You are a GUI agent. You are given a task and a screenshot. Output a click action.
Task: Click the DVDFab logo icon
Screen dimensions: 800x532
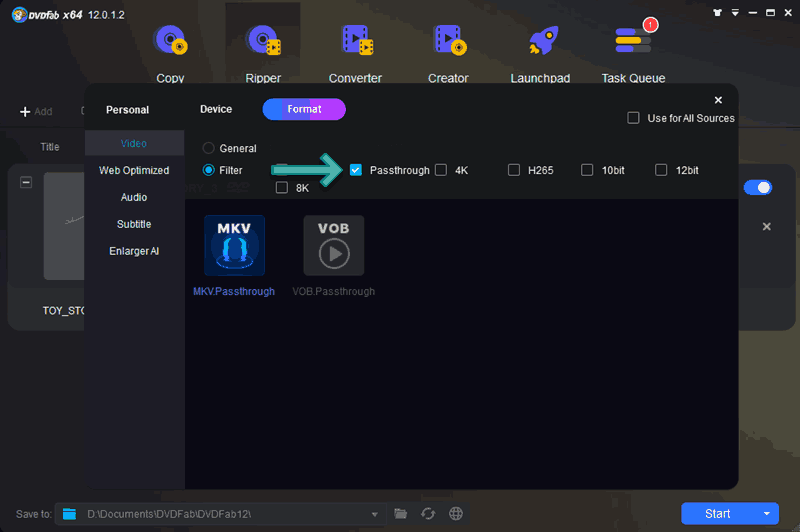click(19, 15)
